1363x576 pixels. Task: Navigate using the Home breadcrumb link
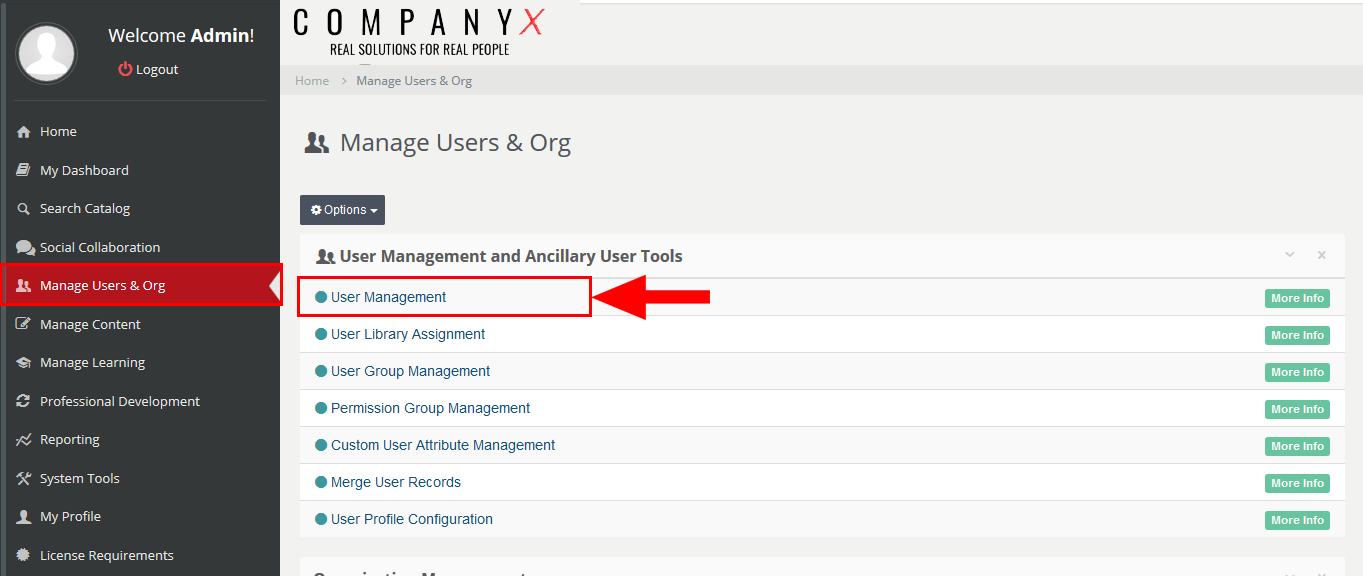point(311,80)
